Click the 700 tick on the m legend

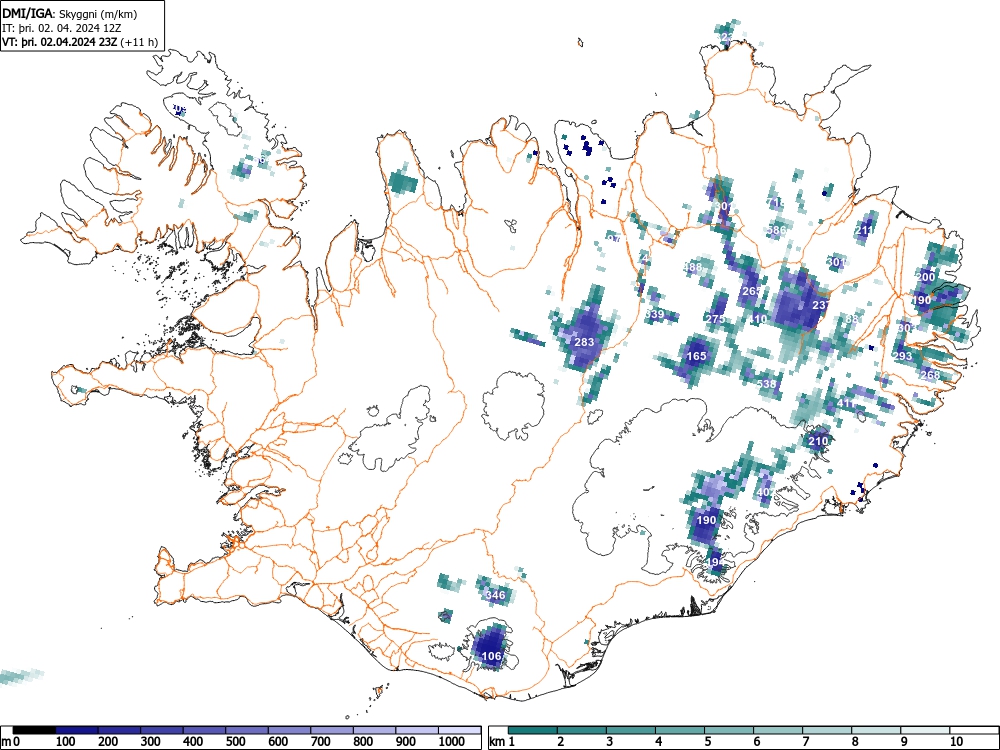[x=321, y=742]
